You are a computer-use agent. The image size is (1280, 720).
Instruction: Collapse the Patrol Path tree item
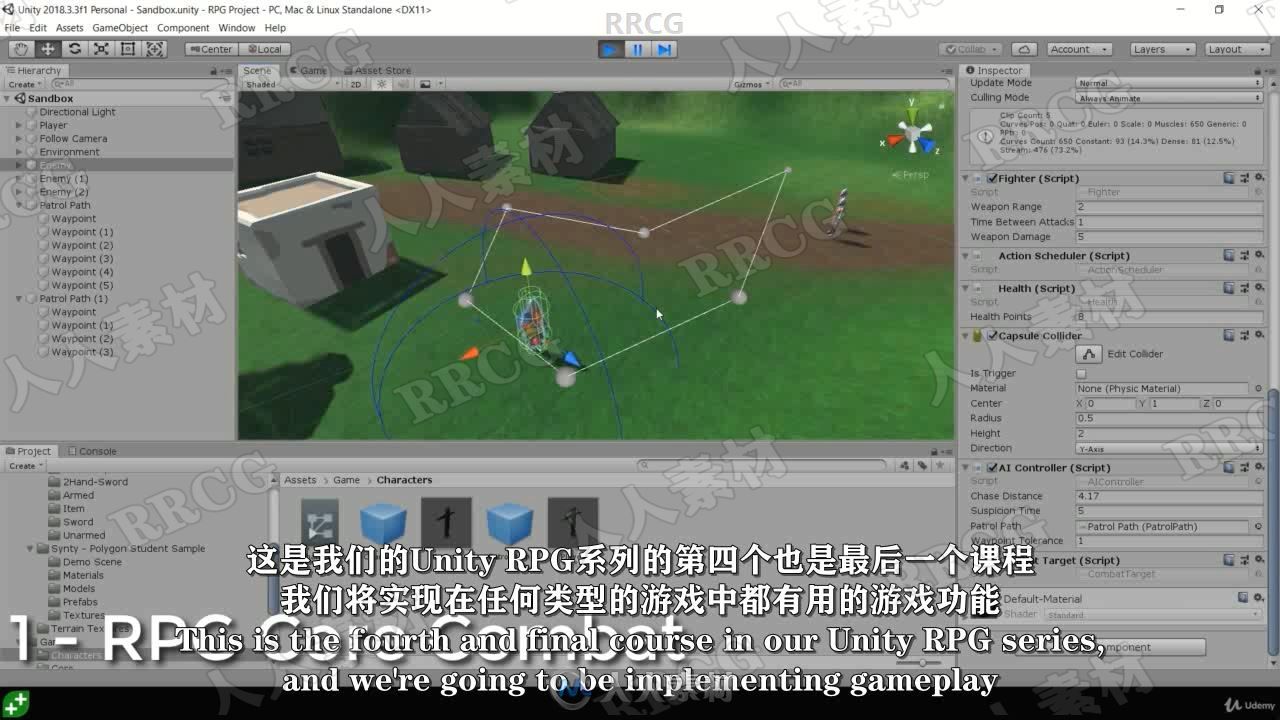pyautogui.click(x=19, y=206)
